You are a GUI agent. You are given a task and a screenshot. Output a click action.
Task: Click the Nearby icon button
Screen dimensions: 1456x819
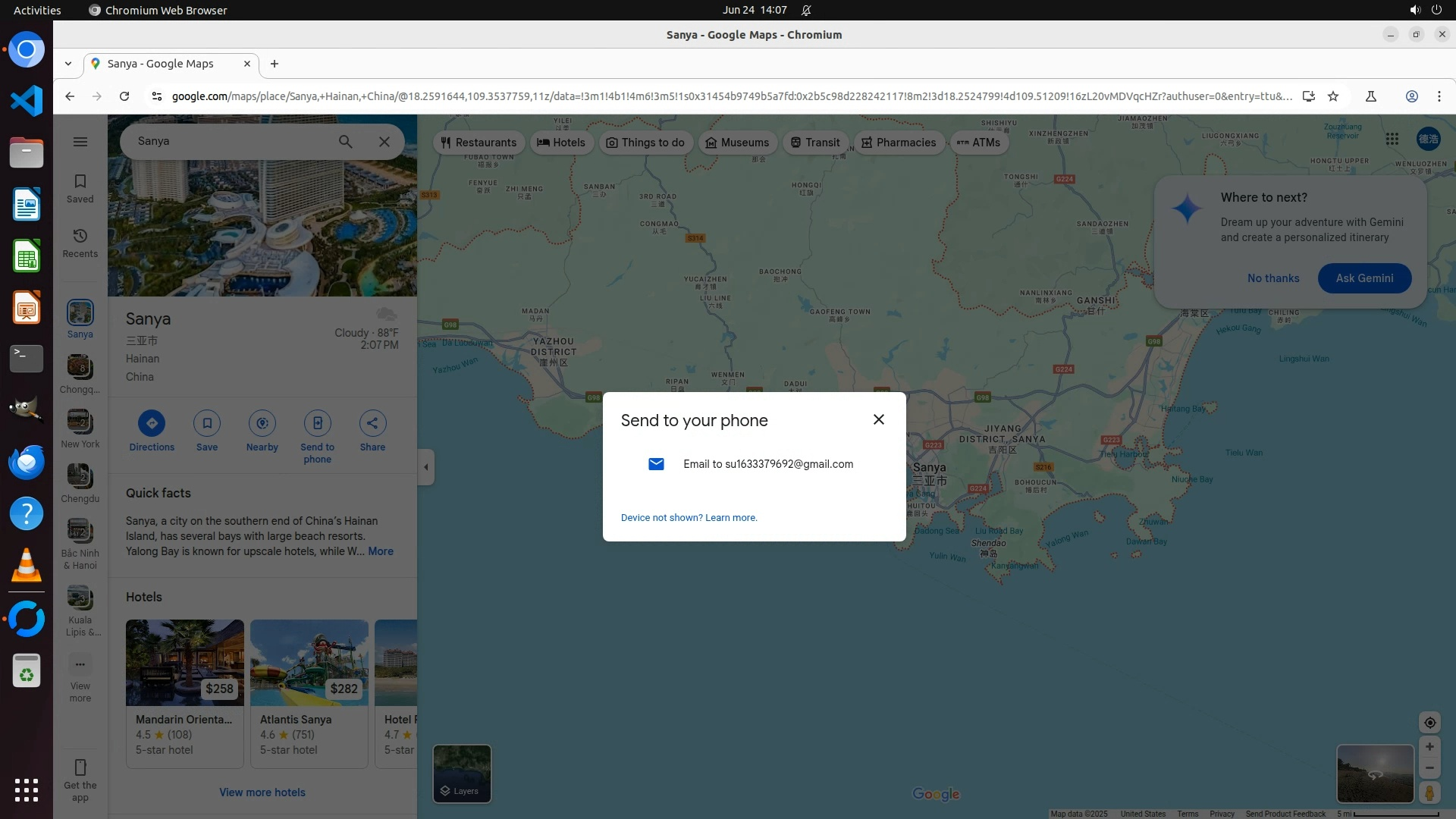pyautogui.click(x=262, y=423)
